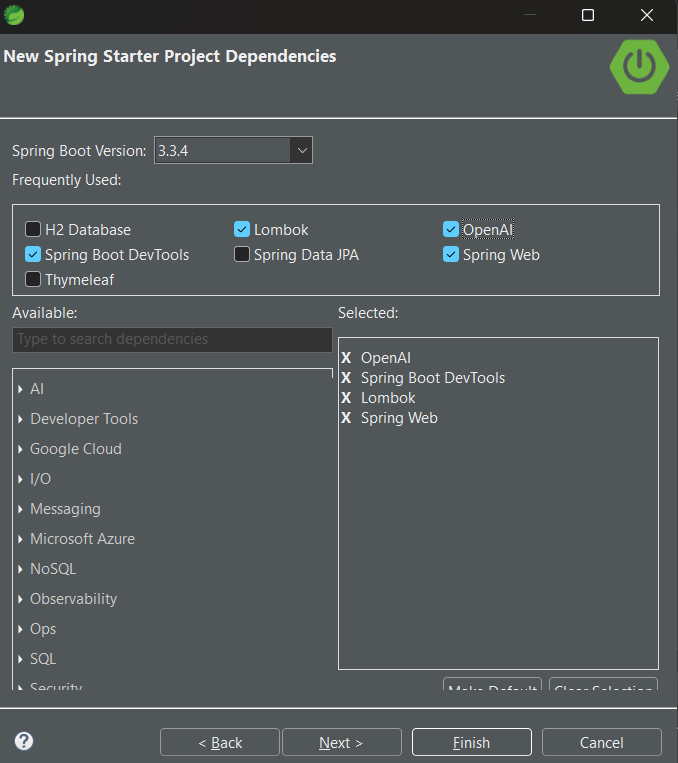The width and height of the screenshot is (678, 763).
Task: Expand the Developer Tools category
Action: 21,419
